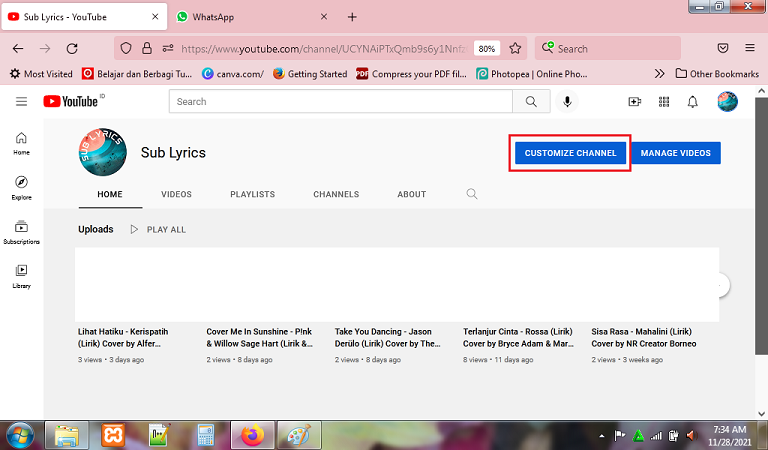The height and width of the screenshot is (450, 768).
Task: Click the YouTube search input field
Action: 341,101
